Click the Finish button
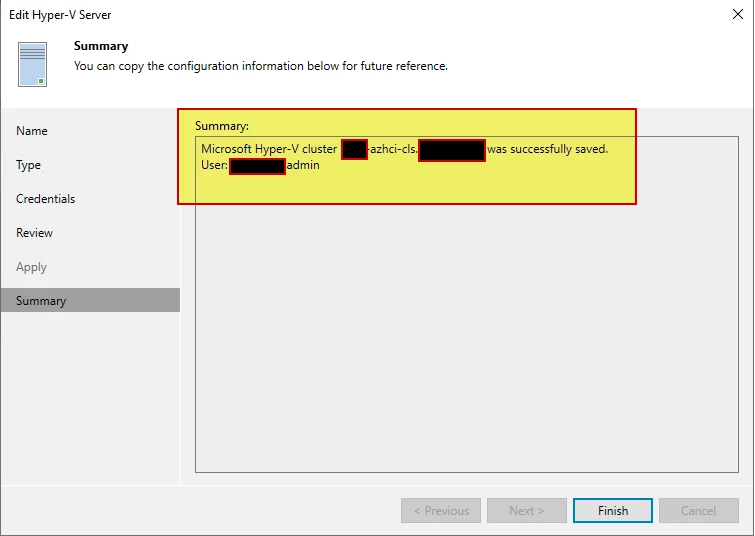The image size is (755, 536). 612,510
